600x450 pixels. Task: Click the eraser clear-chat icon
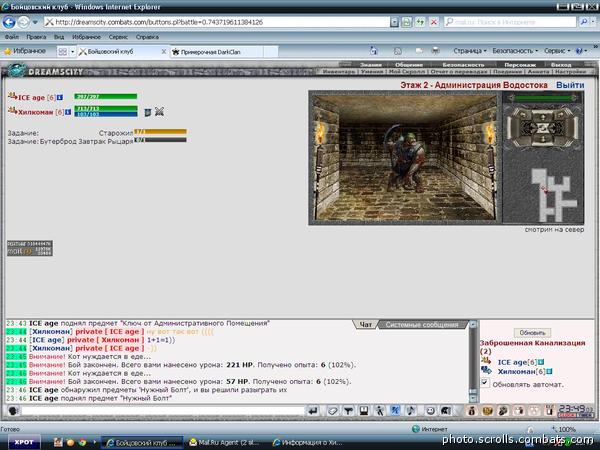point(333,411)
